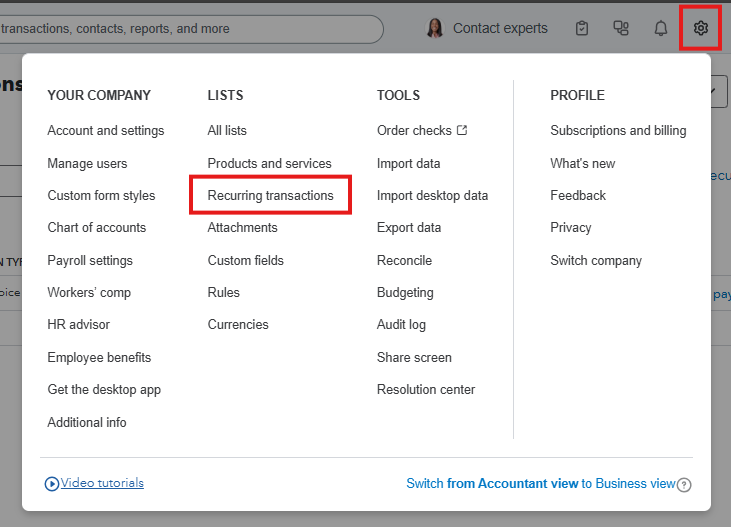Image resolution: width=731 pixels, height=527 pixels.
Task: Open Subscriptions and billing
Action: point(618,130)
